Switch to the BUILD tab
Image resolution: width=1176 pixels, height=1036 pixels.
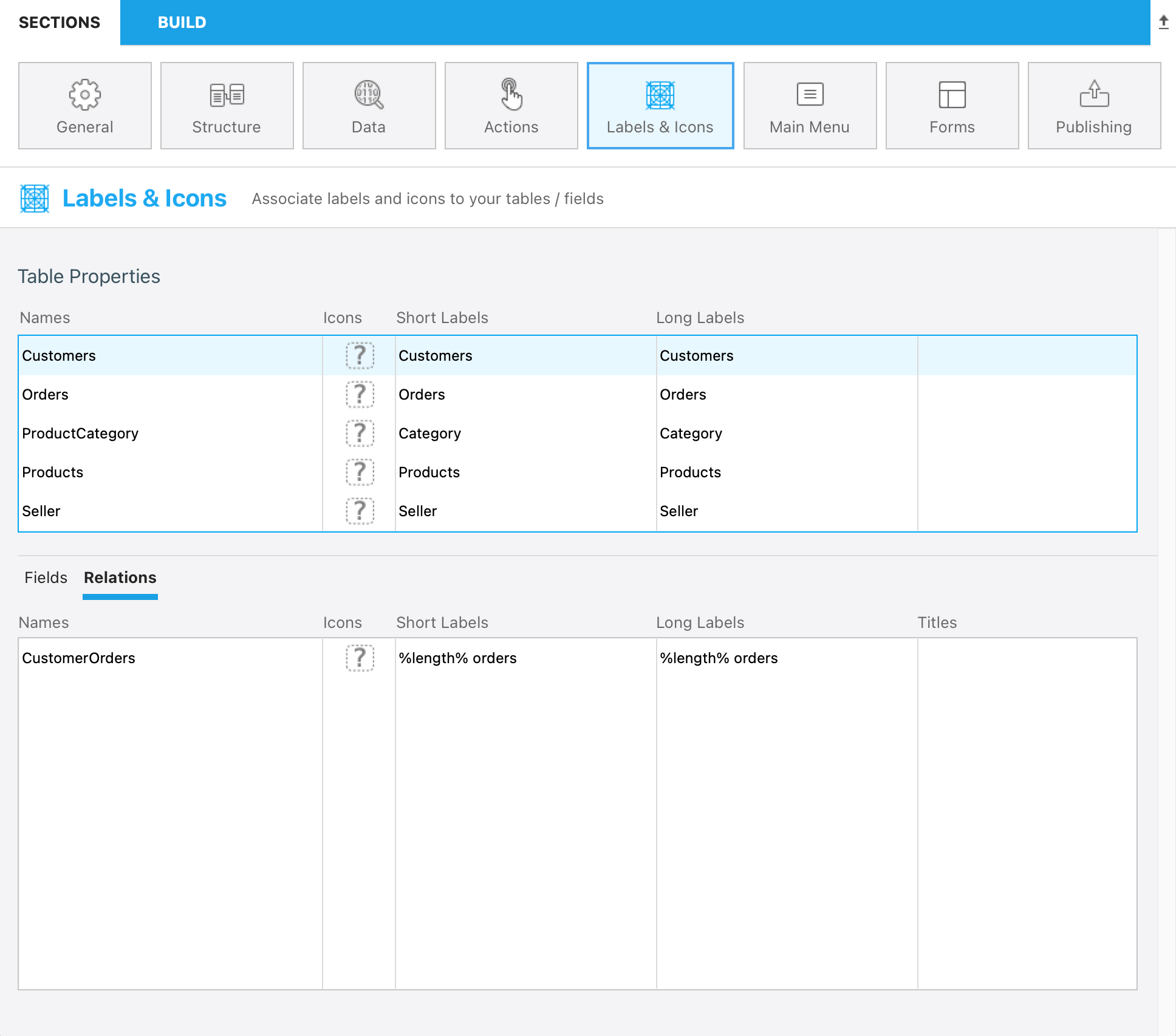[182, 22]
